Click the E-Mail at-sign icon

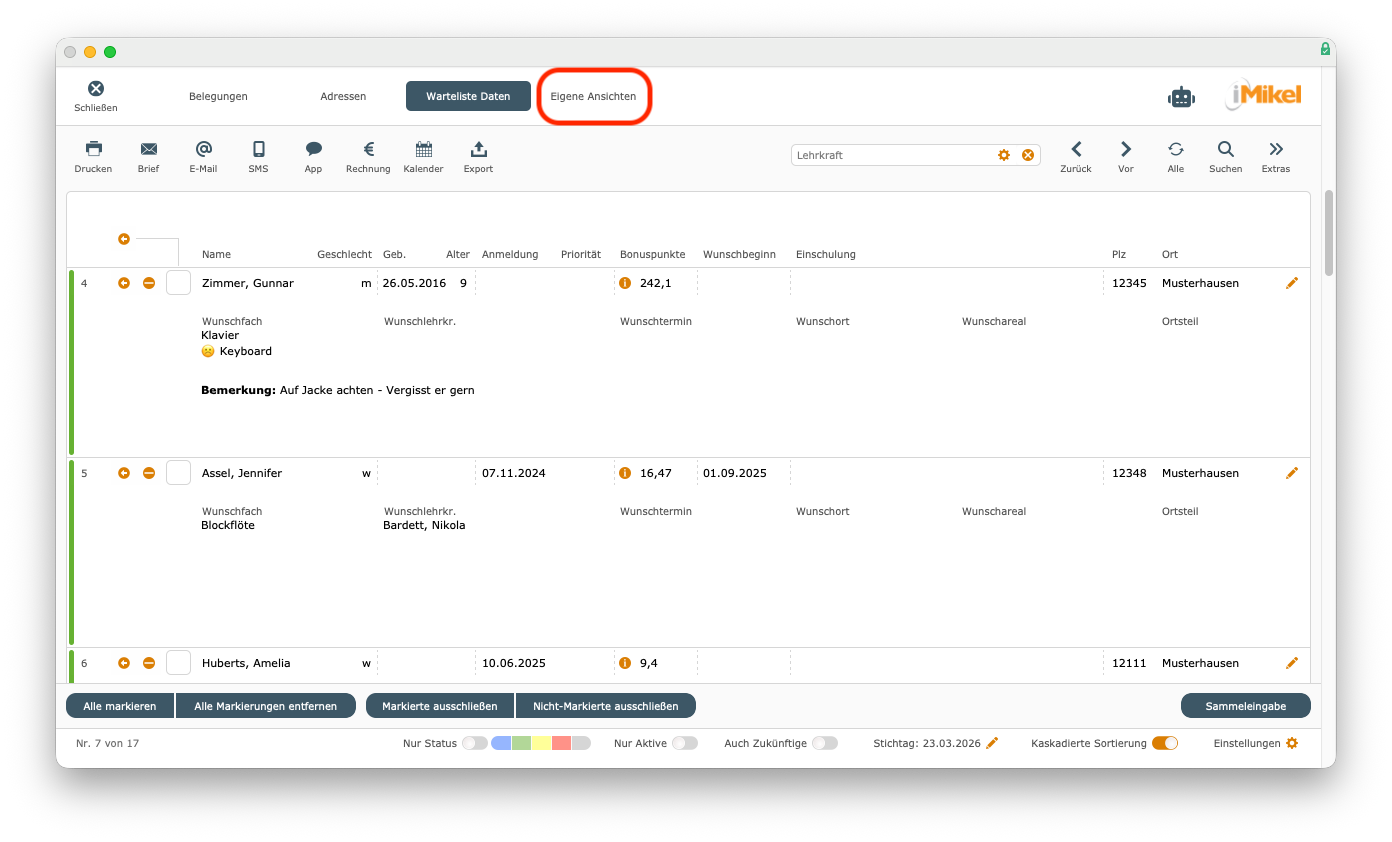click(x=203, y=150)
